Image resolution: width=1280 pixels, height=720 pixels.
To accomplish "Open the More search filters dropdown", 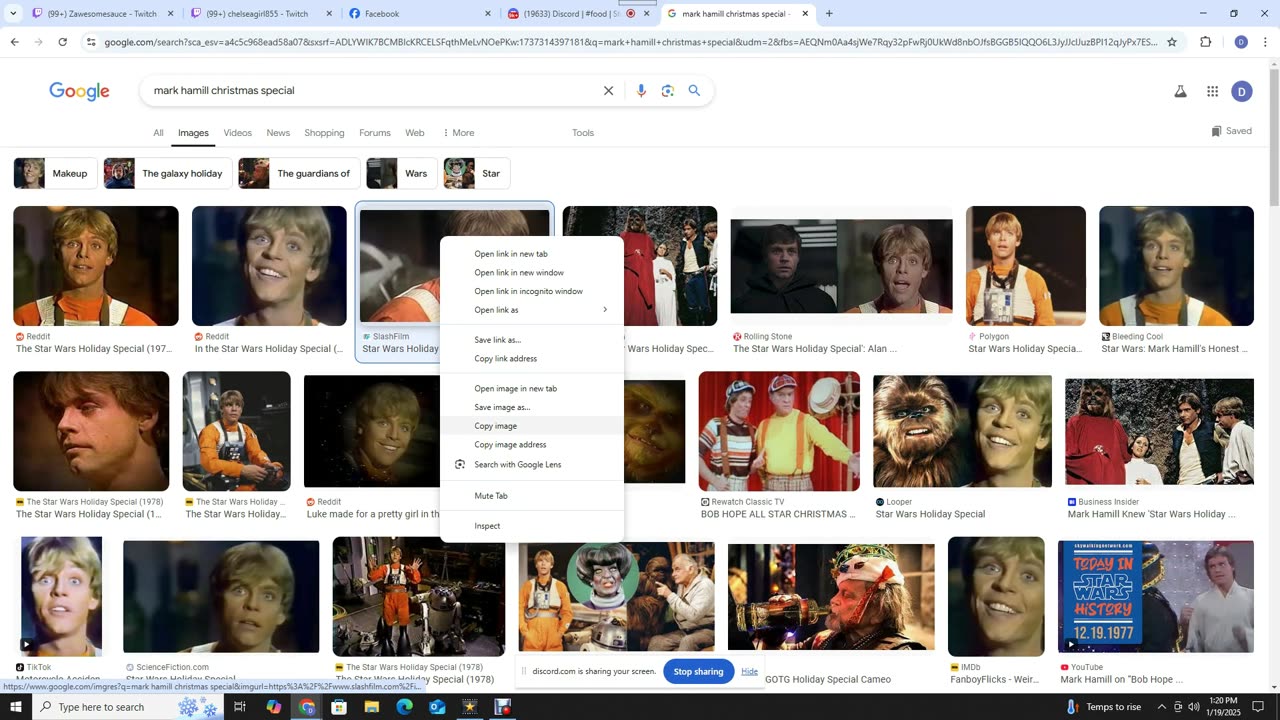I will [x=458, y=133].
